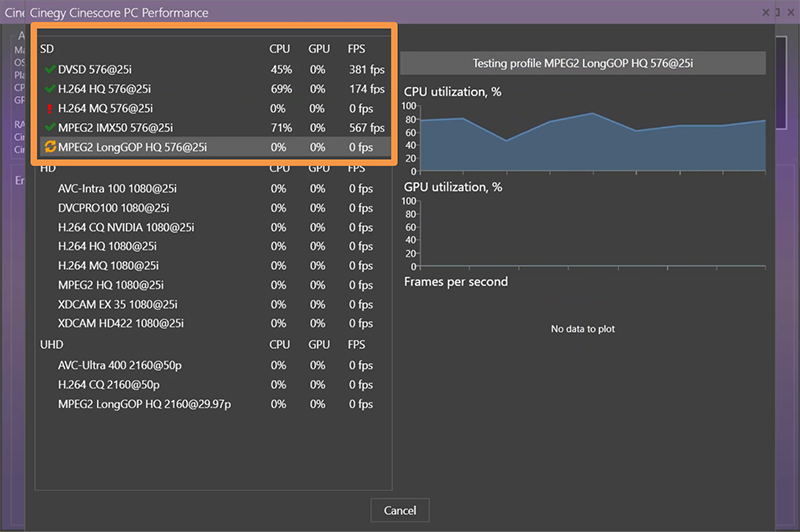Click the GPU utilization, % label

453,187
